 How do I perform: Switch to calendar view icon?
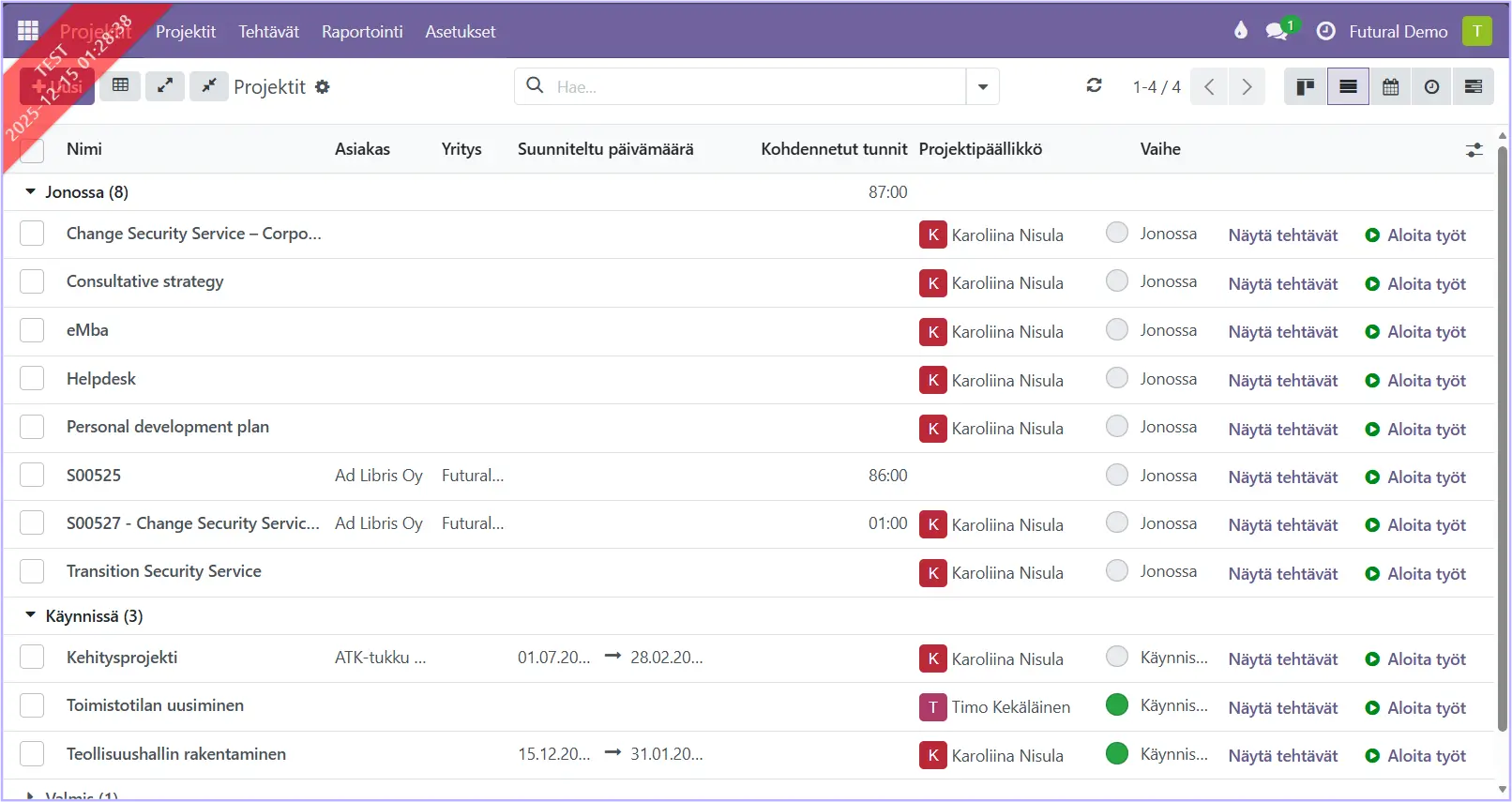[x=1390, y=87]
